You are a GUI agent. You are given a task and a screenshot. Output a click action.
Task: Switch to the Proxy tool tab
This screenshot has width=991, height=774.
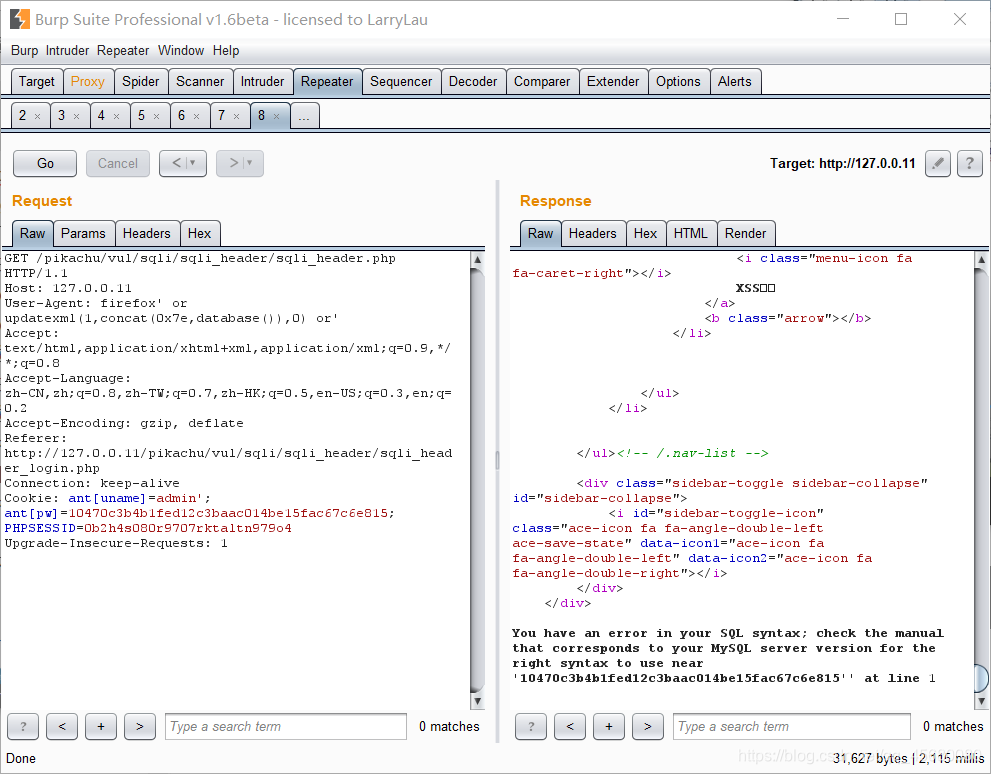coord(88,82)
